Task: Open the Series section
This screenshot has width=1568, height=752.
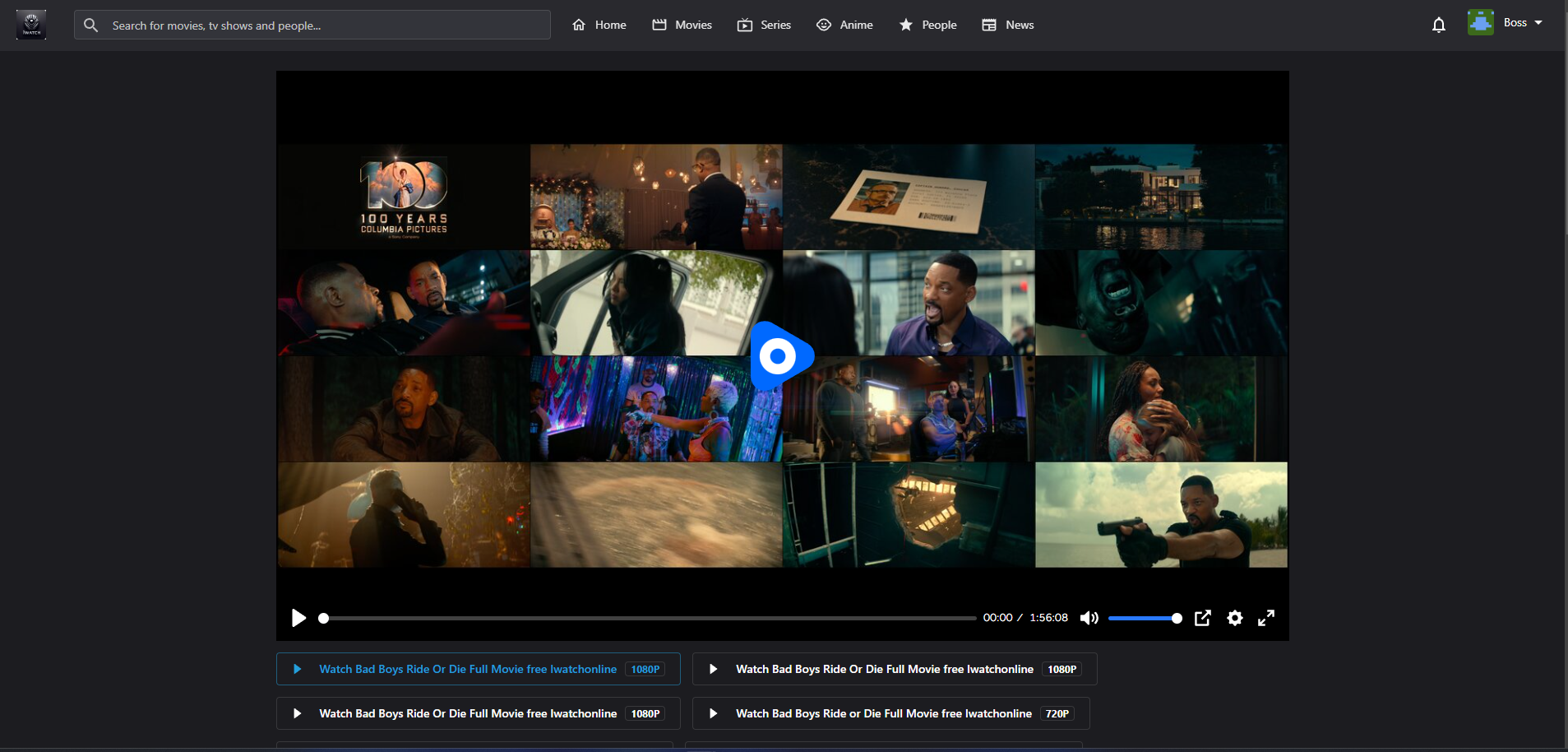Action: (x=764, y=26)
